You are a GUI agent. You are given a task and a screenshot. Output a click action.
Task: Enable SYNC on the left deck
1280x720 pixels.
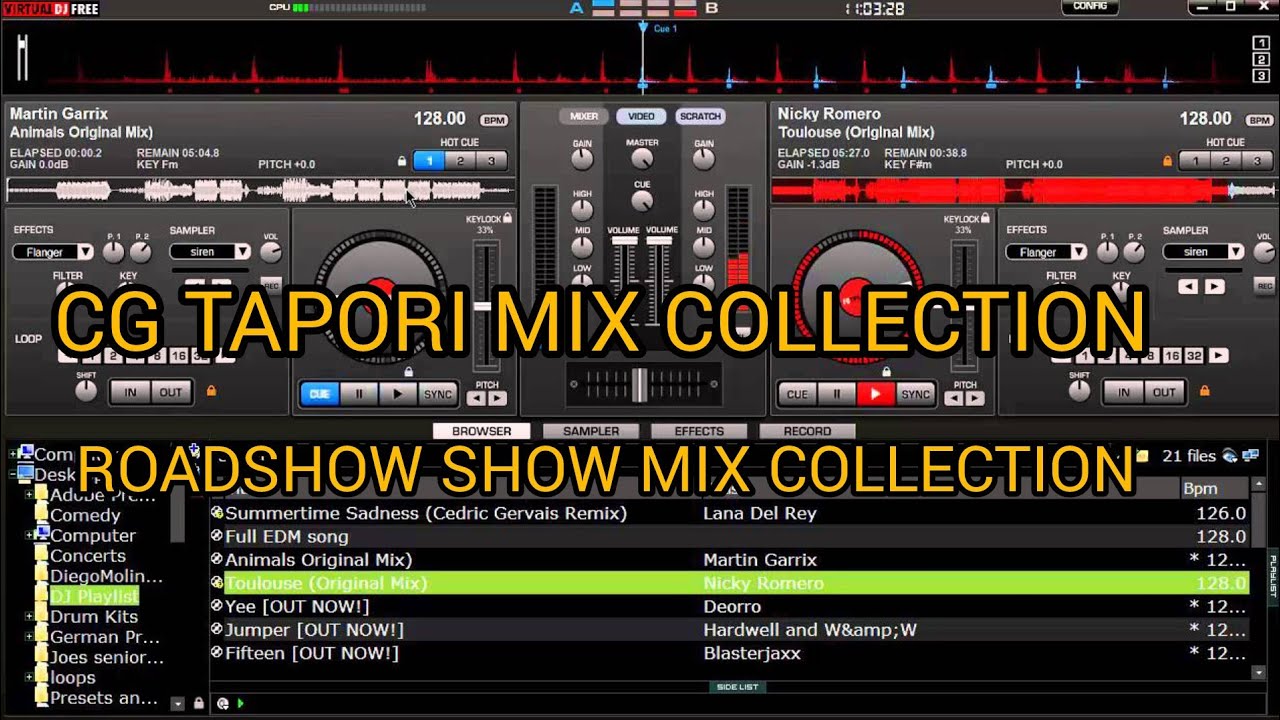tap(437, 394)
